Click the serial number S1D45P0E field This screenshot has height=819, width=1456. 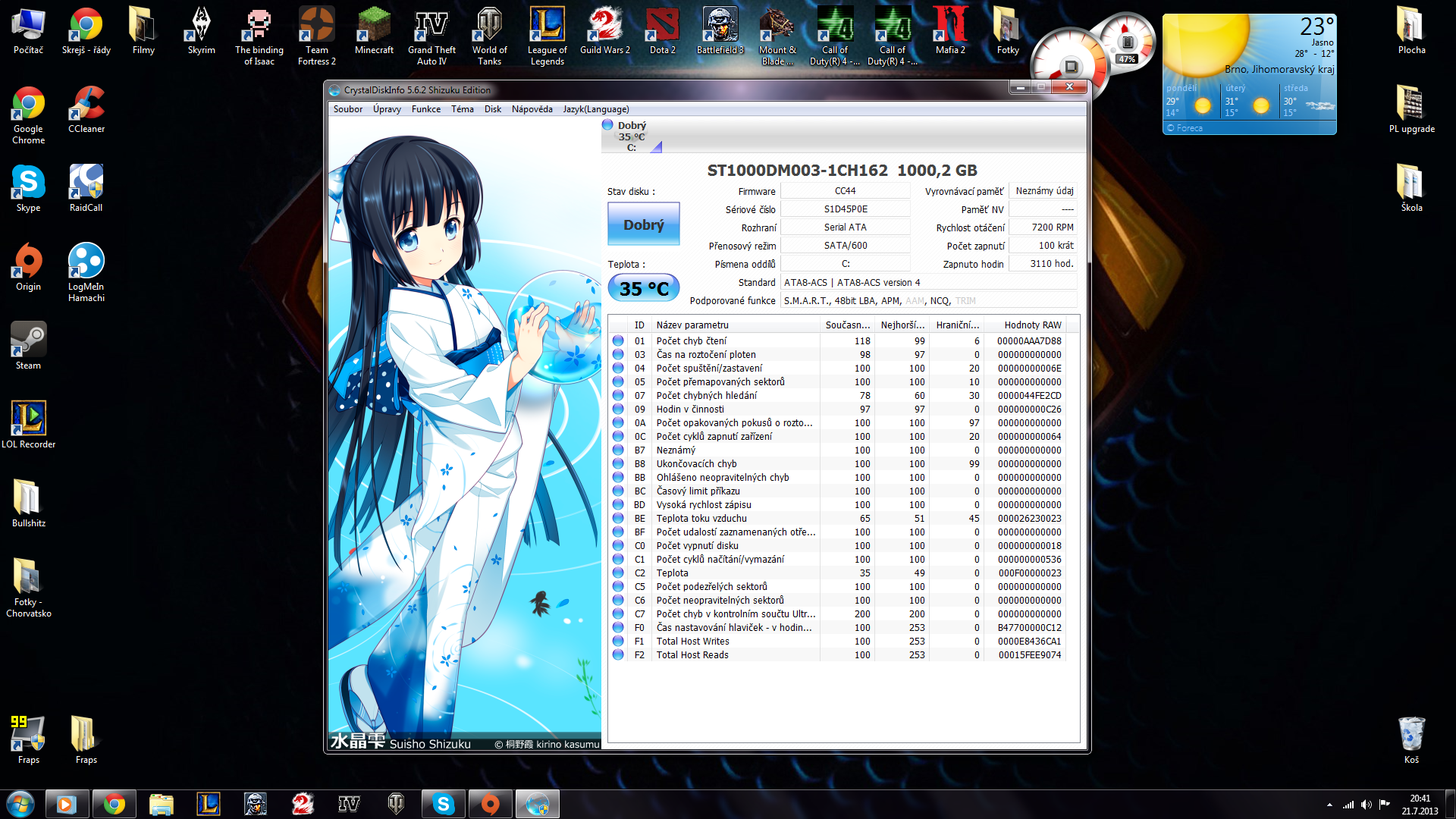[x=845, y=209]
